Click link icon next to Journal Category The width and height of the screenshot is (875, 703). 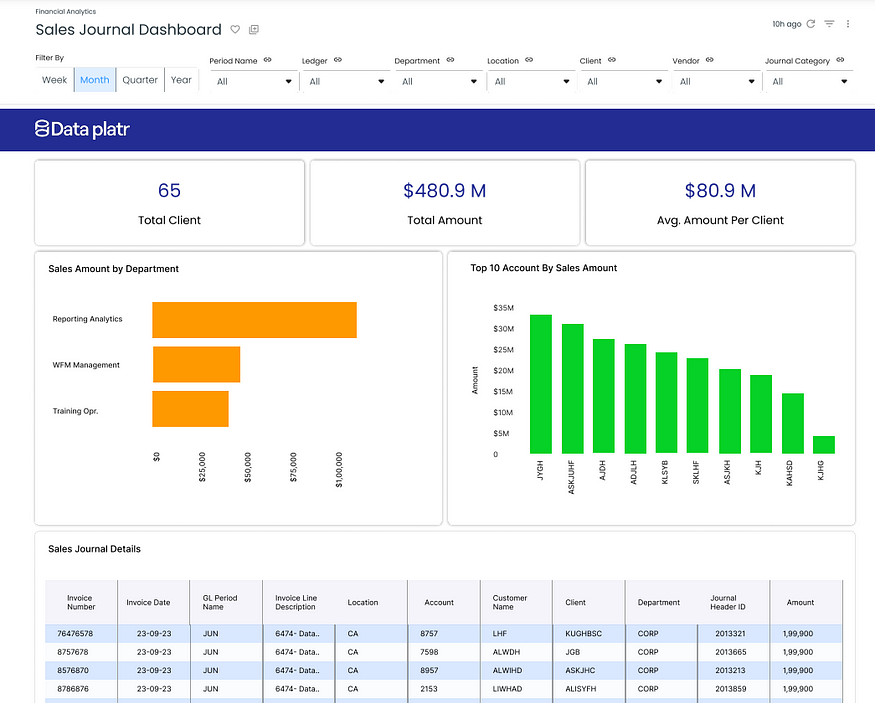click(840, 60)
